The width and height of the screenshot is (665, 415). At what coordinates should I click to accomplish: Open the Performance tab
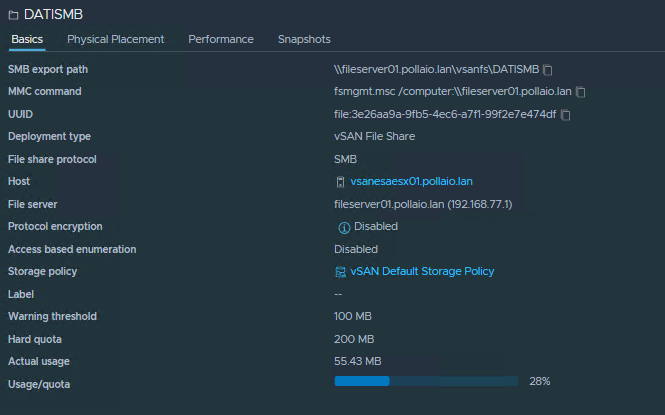click(221, 39)
